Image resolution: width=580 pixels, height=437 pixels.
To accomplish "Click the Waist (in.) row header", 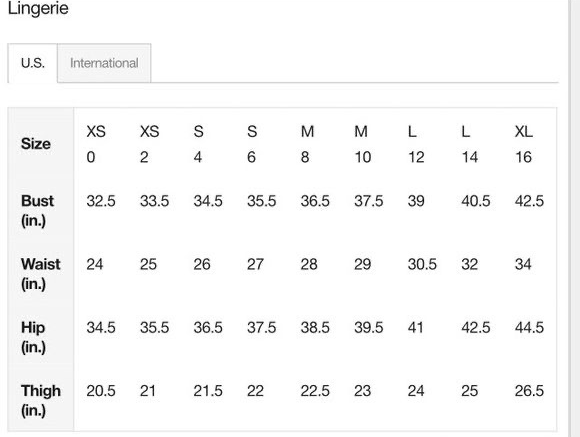I will coord(41,274).
